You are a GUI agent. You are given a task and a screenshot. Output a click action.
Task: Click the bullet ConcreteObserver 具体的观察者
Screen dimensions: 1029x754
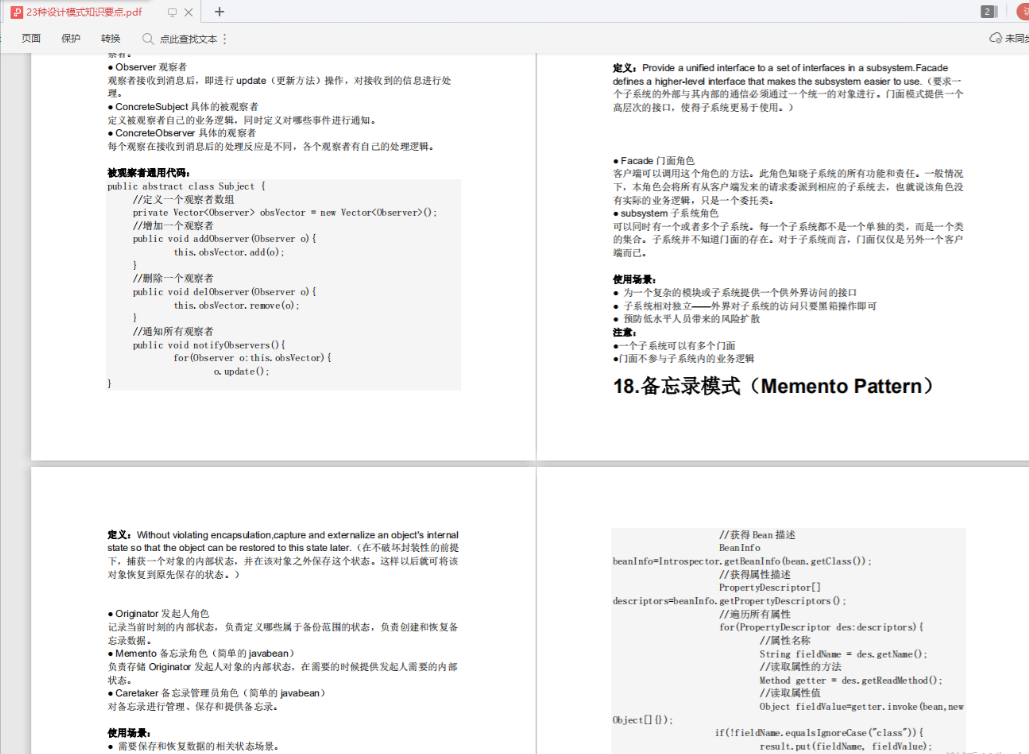(x=182, y=133)
